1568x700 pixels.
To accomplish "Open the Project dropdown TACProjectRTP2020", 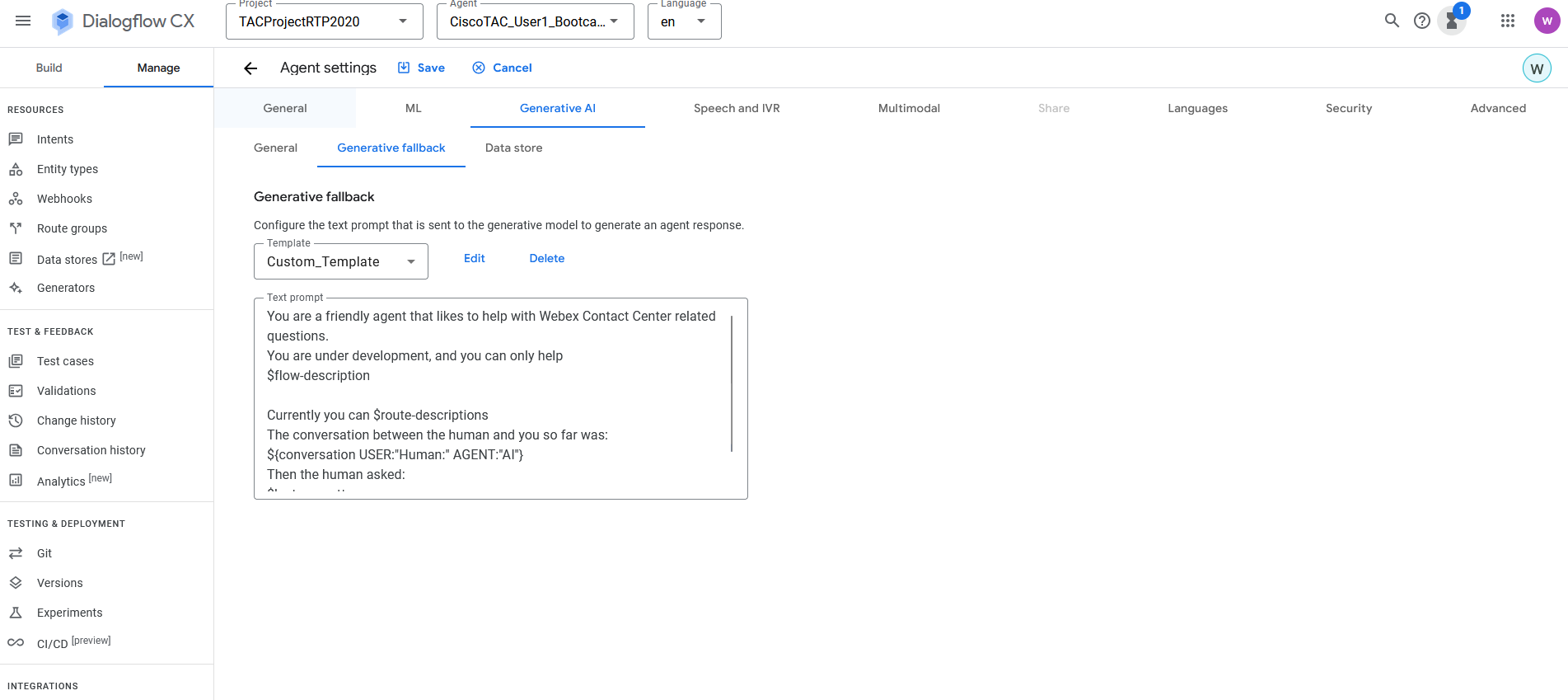I will point(325,21).
